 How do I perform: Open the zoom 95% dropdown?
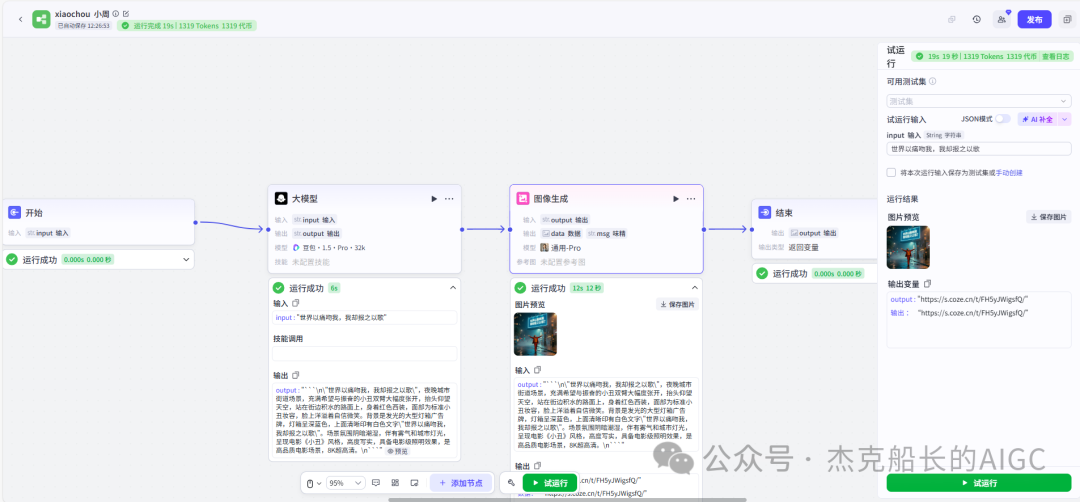(345, 483)
